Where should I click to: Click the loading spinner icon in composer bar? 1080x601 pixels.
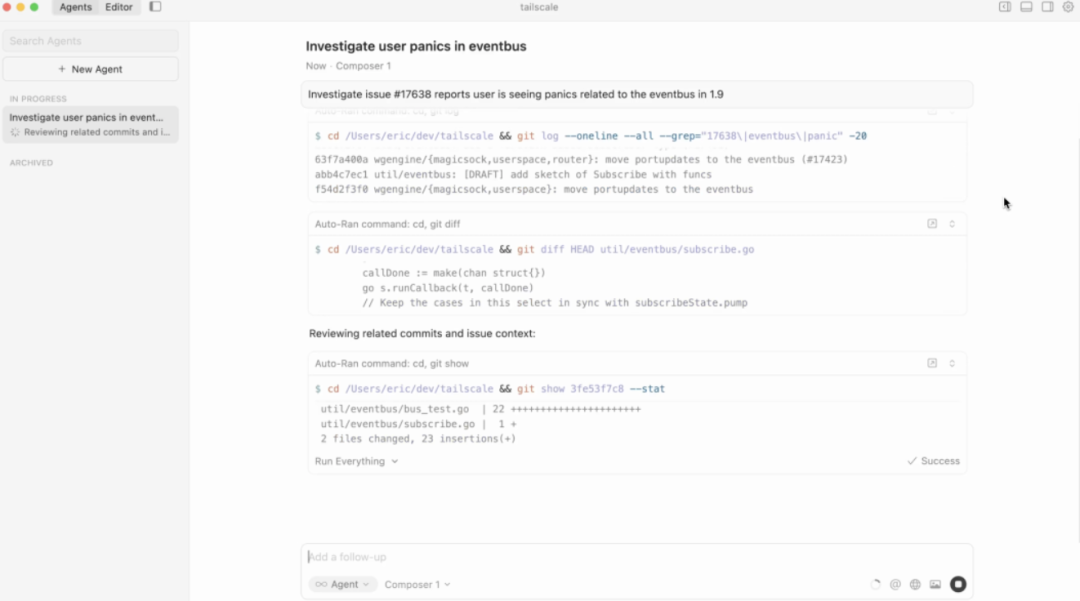pyautogui.click(x=875, y=584)
